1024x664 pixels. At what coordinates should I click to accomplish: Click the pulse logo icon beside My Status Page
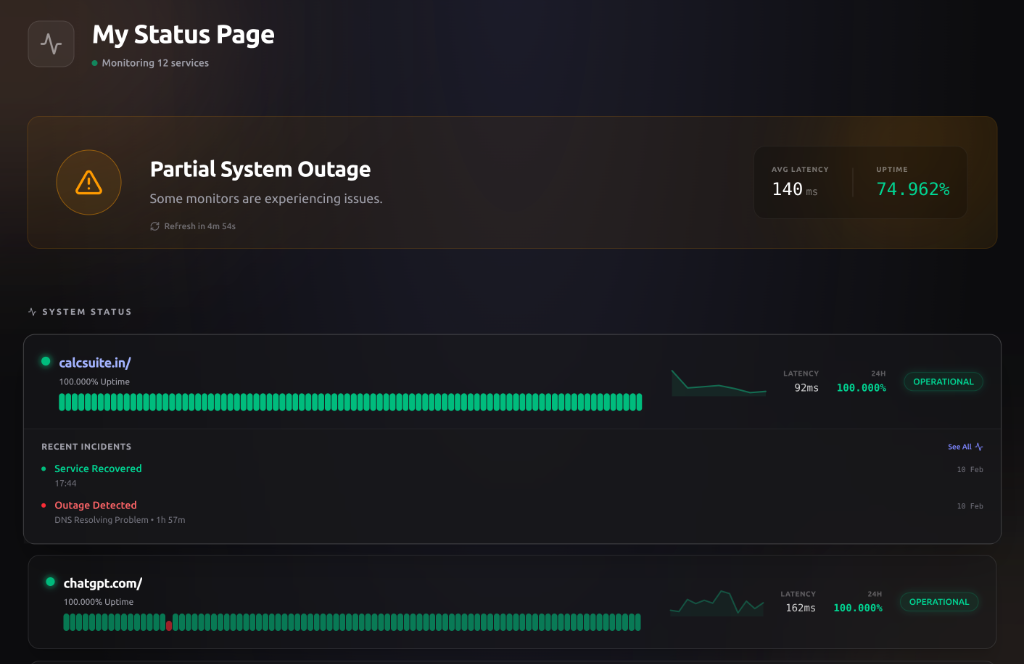[x=51, y=44]
